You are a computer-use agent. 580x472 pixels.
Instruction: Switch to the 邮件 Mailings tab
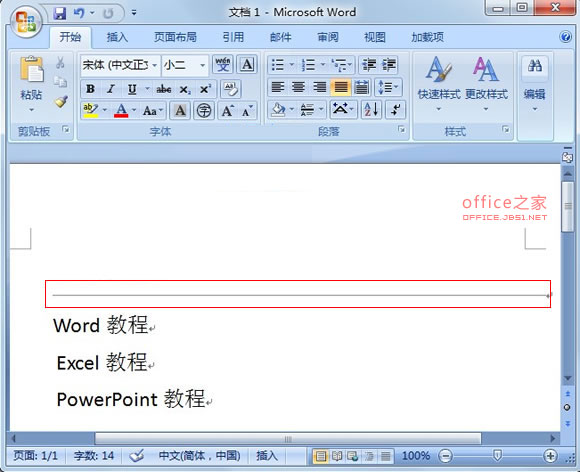tap(280, 37)
